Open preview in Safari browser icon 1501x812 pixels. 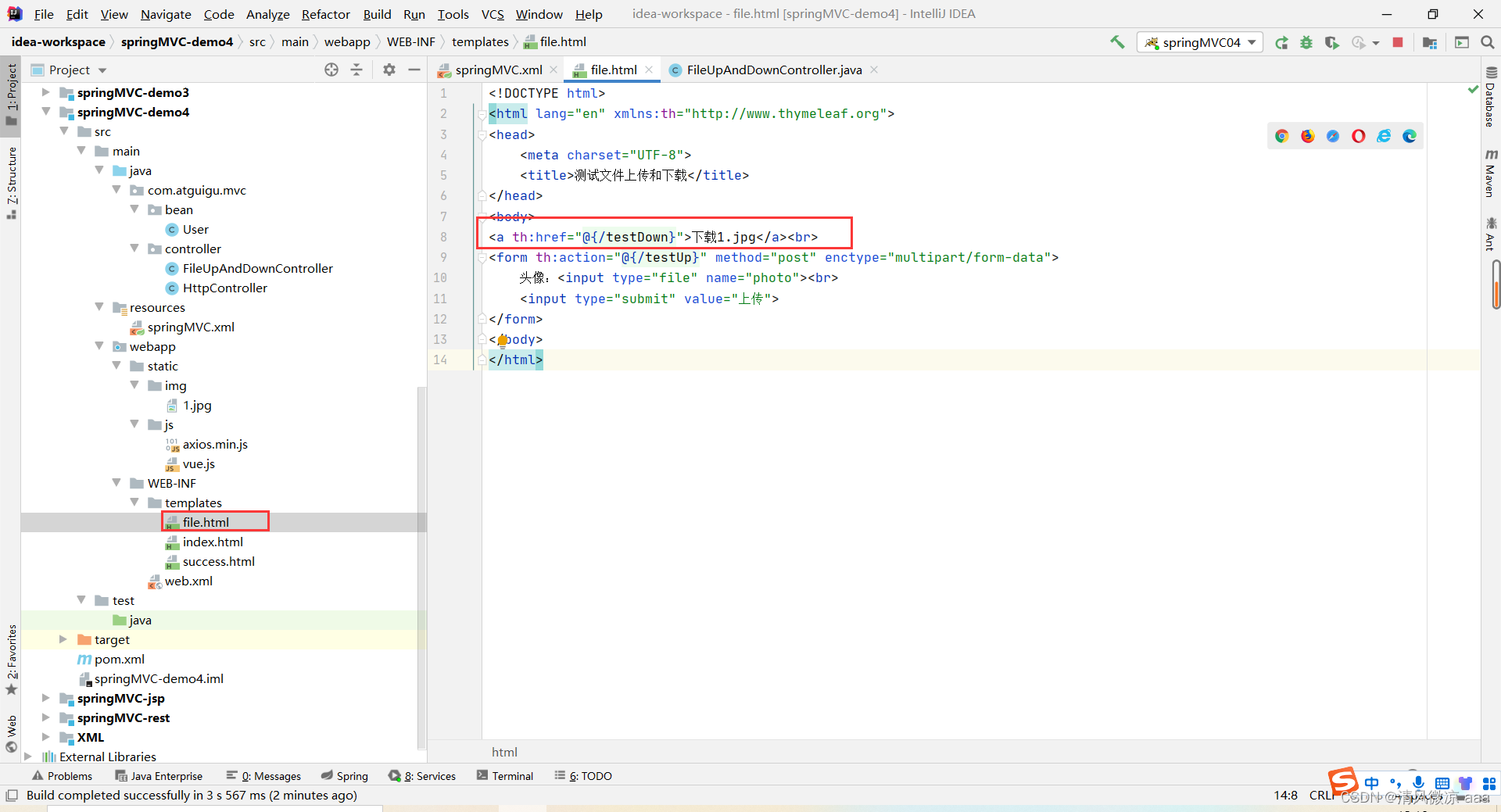(x=1333, y=136)
